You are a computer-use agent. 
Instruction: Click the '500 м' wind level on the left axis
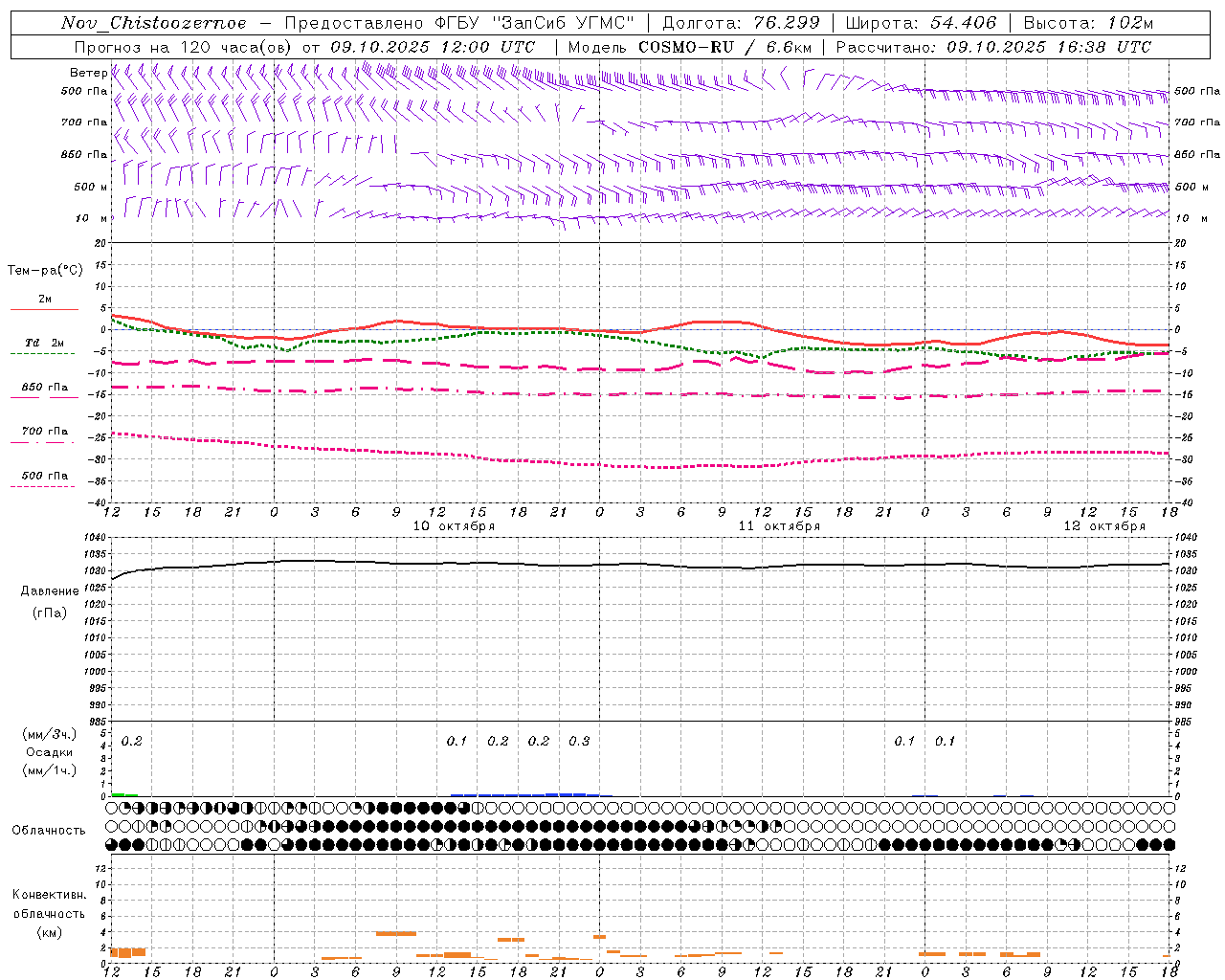tap(91, 187)
